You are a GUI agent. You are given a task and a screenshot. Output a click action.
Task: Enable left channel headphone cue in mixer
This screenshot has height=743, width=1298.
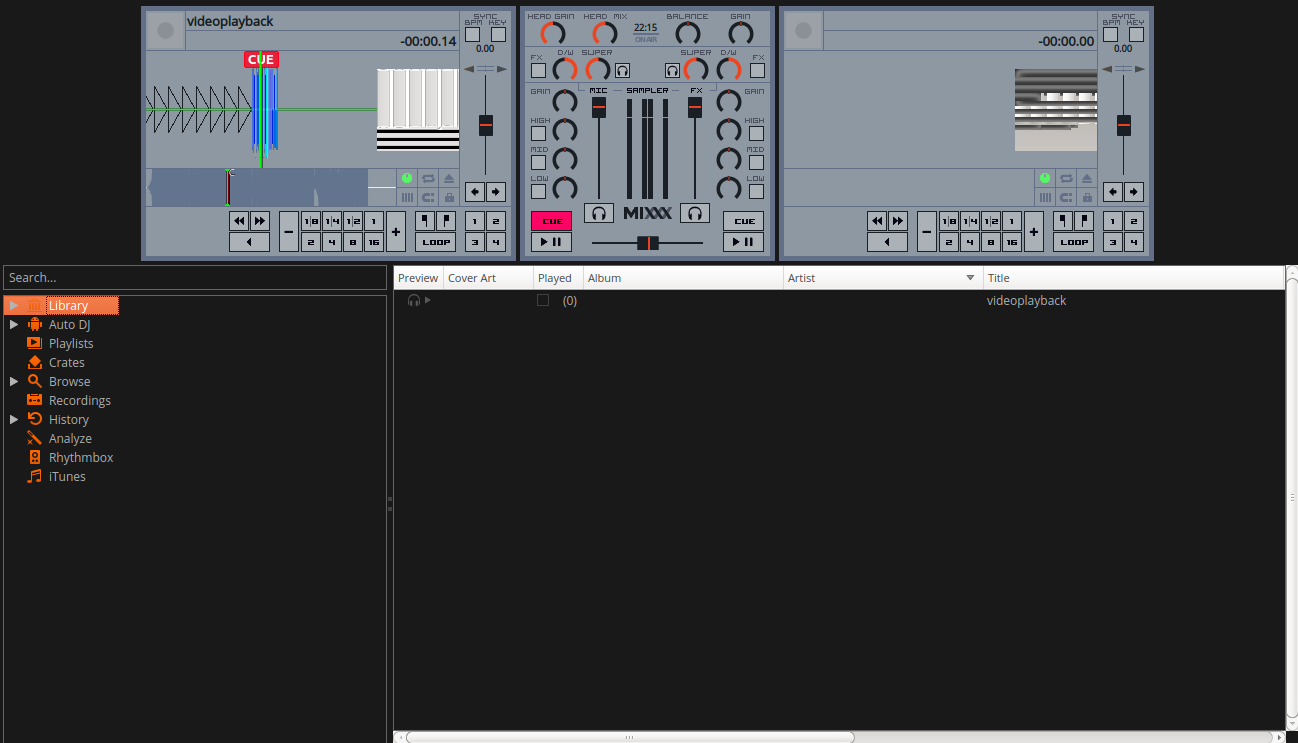(x=599, y=213)
